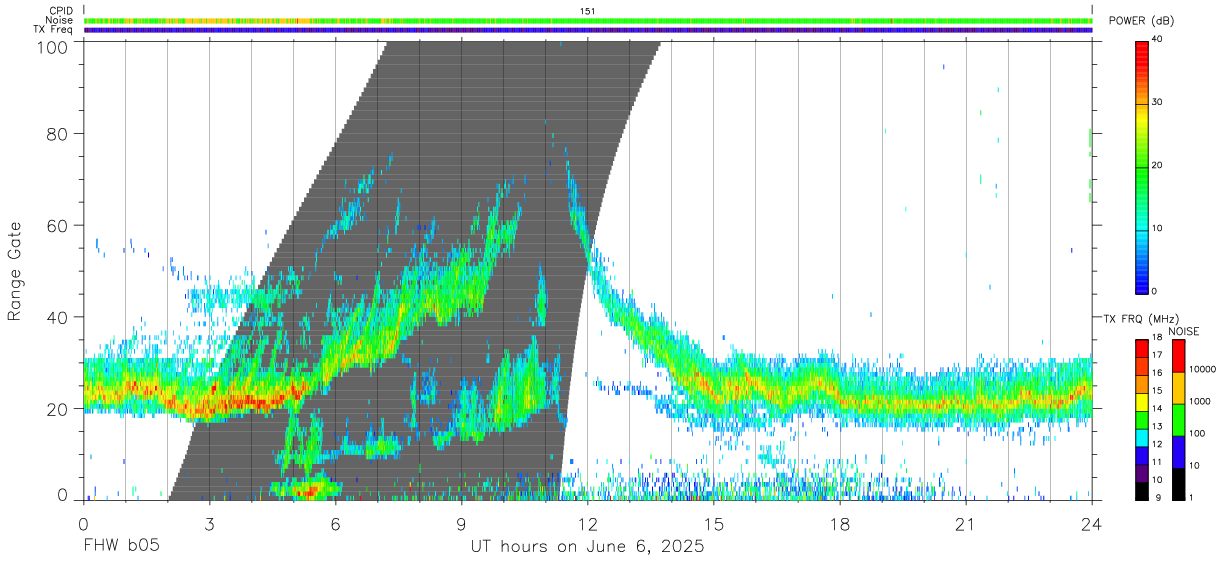
Task: Click the 3 tick label on time axis
Action: tap(209, 525)
